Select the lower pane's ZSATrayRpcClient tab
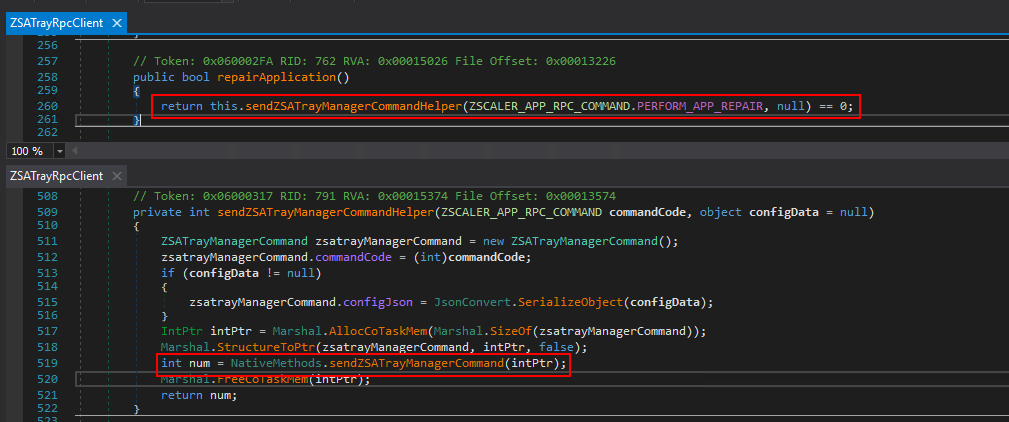This screenshot has height=422, width=1009. (57, 176)
